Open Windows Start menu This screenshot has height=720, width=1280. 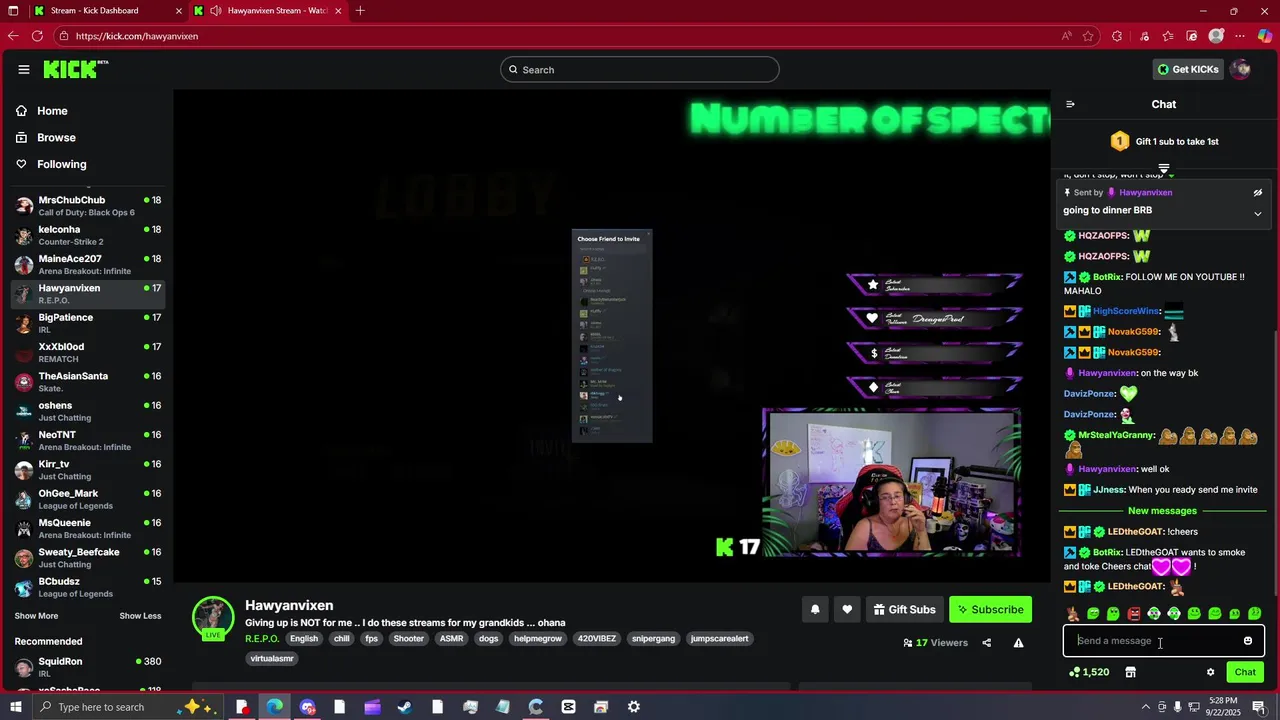[x=15, y=707]
